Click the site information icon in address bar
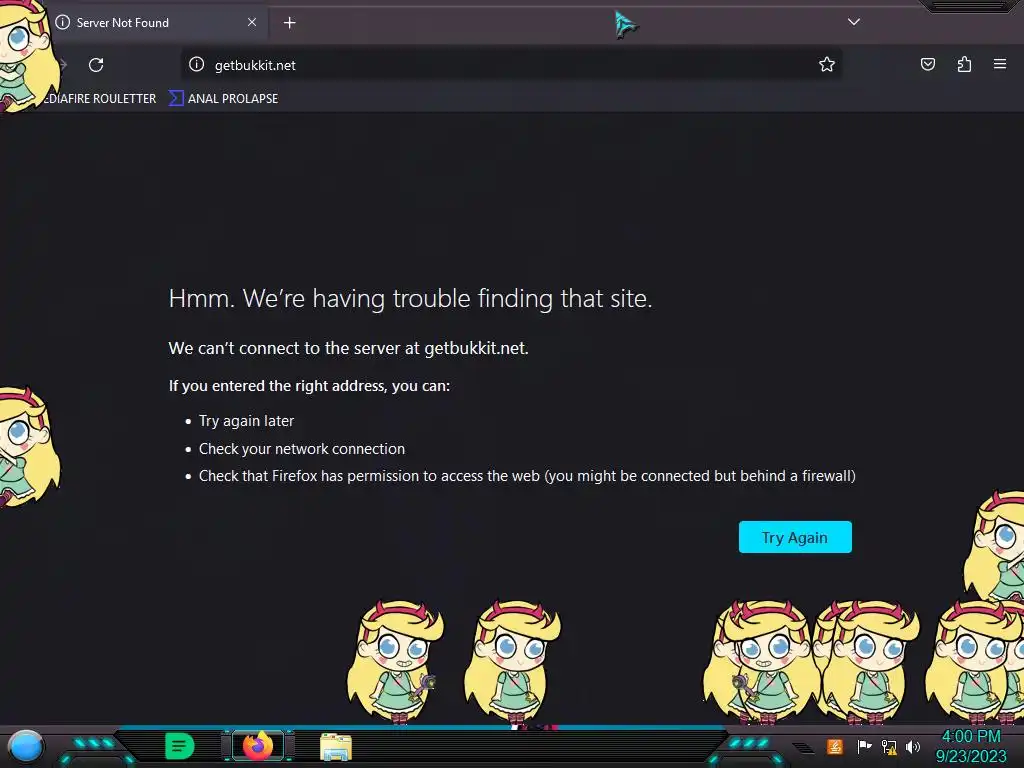The height and width of the screenshot is (768, 1024). 197,64
